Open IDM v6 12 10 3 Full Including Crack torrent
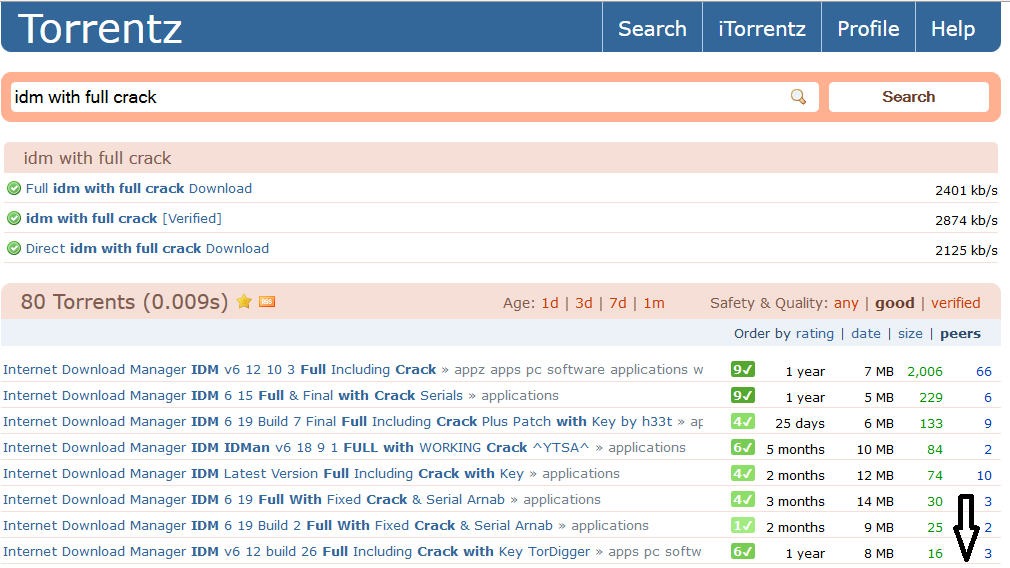Image resolution: width=1010 pixels, height=568 pixels. coord(220,370)
